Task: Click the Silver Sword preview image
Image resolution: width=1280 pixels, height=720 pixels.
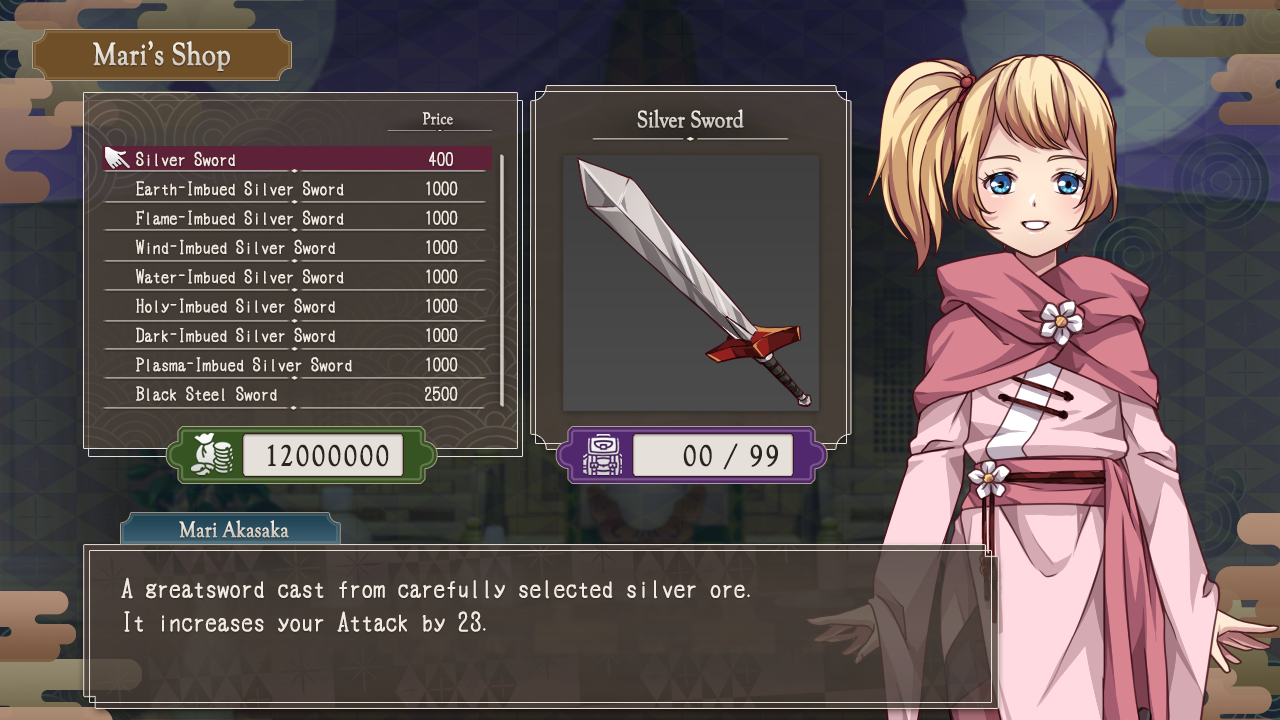Action: click(x=691, y=283)
